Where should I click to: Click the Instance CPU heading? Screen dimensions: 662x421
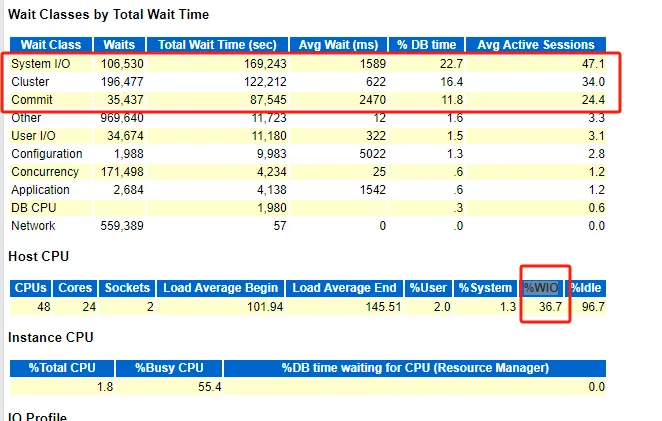51,337
